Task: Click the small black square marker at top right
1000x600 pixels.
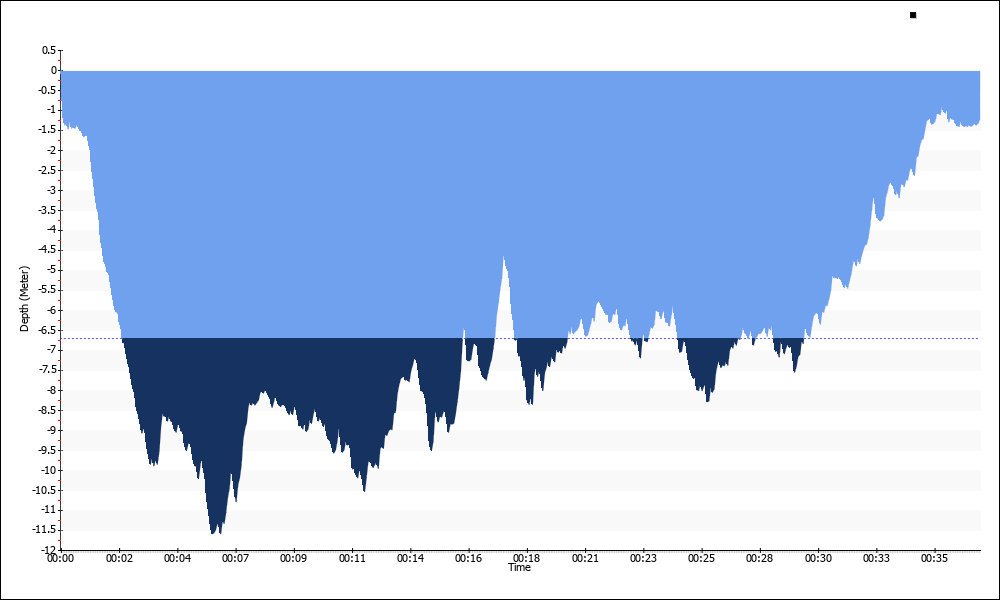Action: tap(913, 15)
